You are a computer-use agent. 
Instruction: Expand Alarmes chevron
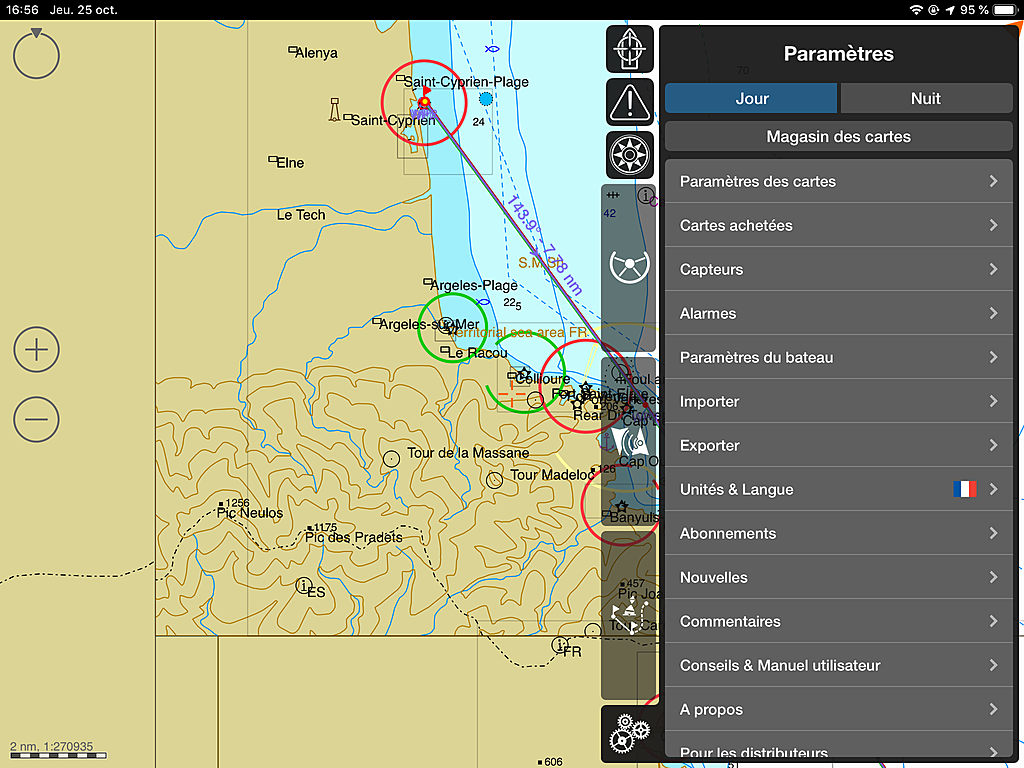pyautogui.click(x=993, y=313)
